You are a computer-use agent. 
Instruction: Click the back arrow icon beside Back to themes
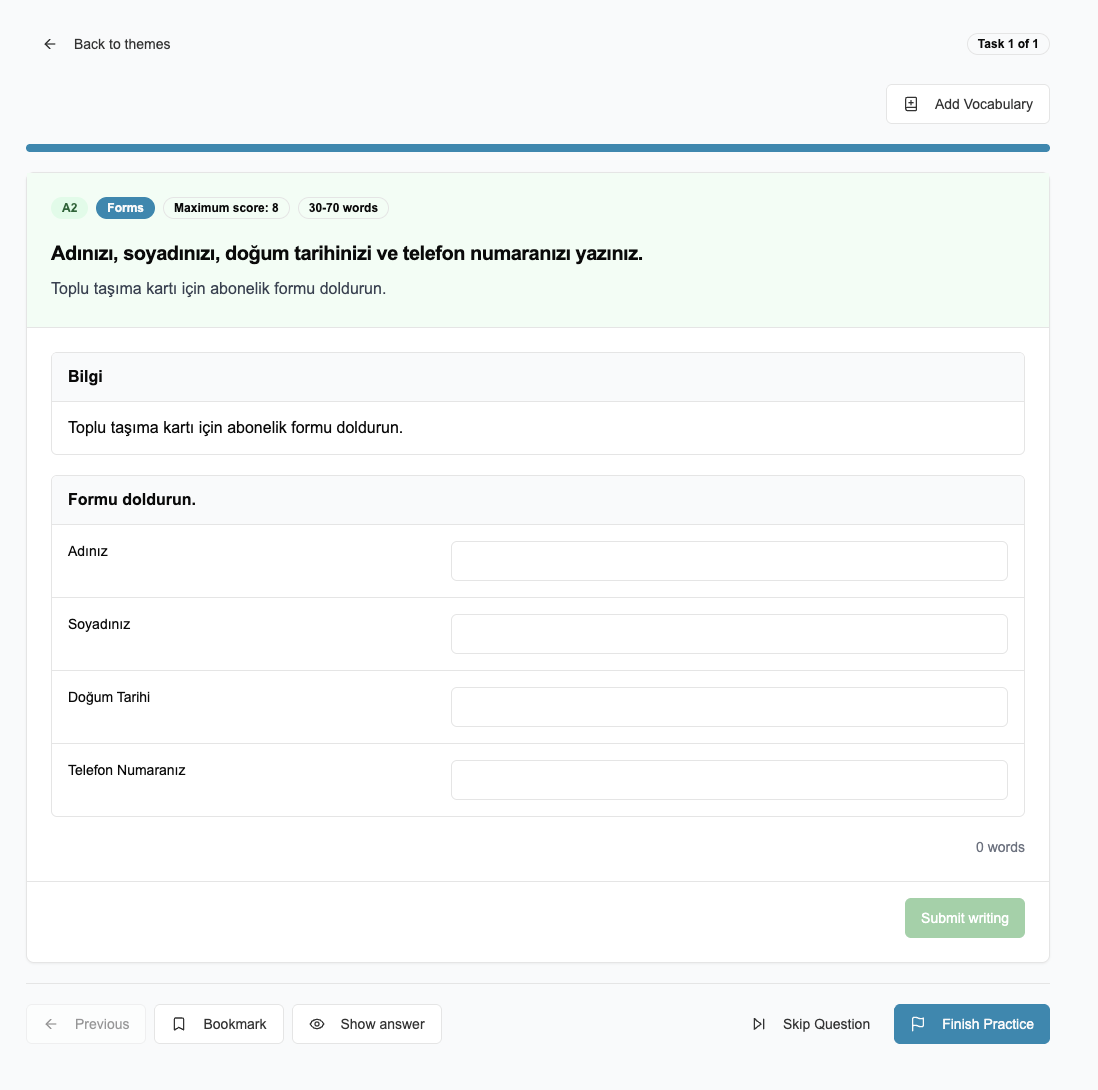click(50, 44)
